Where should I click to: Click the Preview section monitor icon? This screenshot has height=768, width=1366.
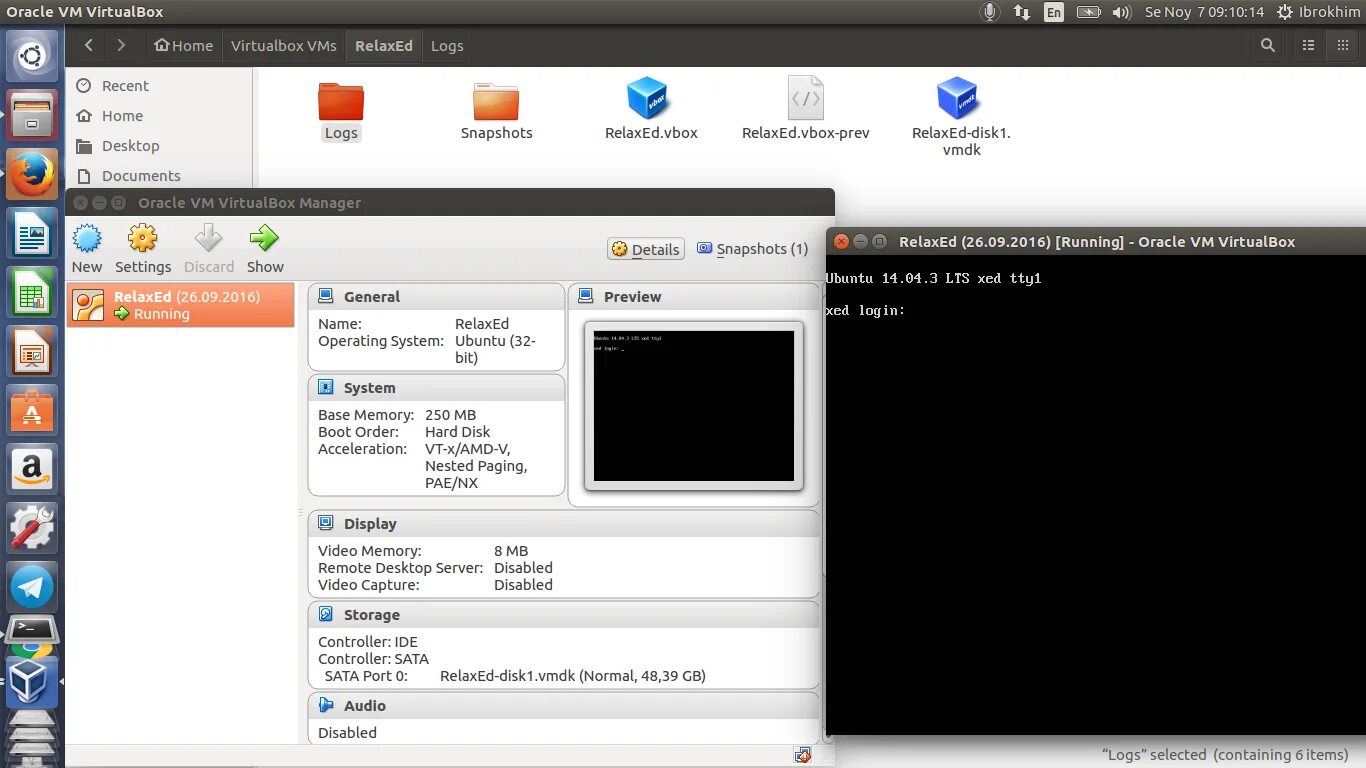coord(586,297)
